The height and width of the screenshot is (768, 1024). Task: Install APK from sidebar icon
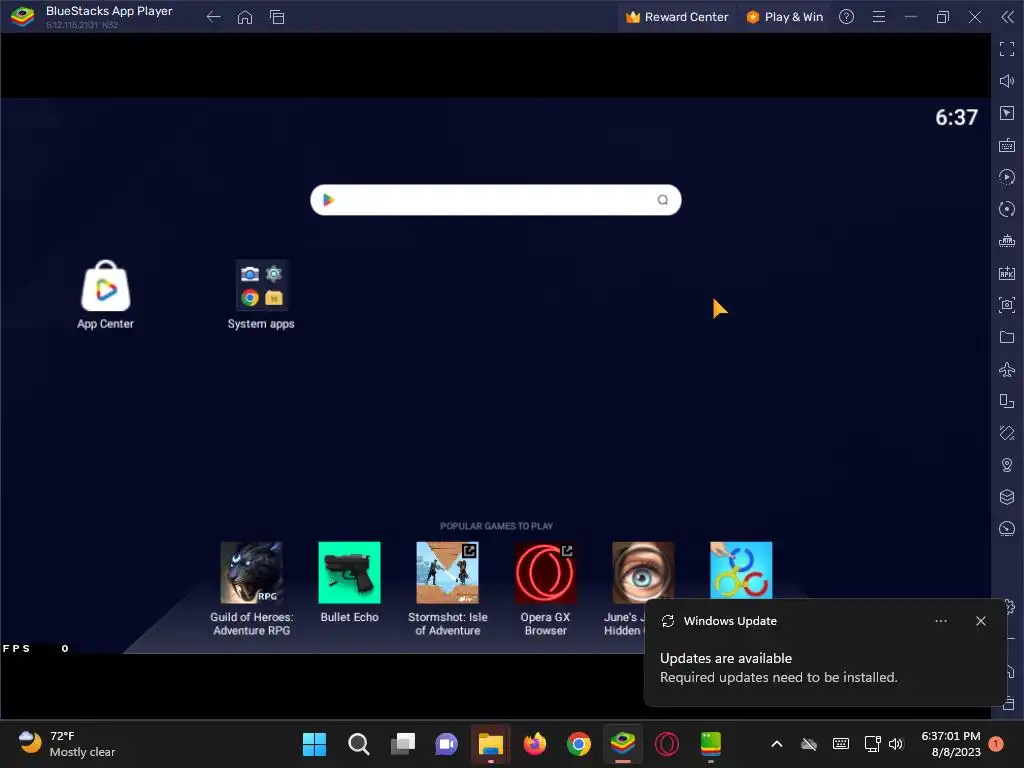click(1007, 273)
